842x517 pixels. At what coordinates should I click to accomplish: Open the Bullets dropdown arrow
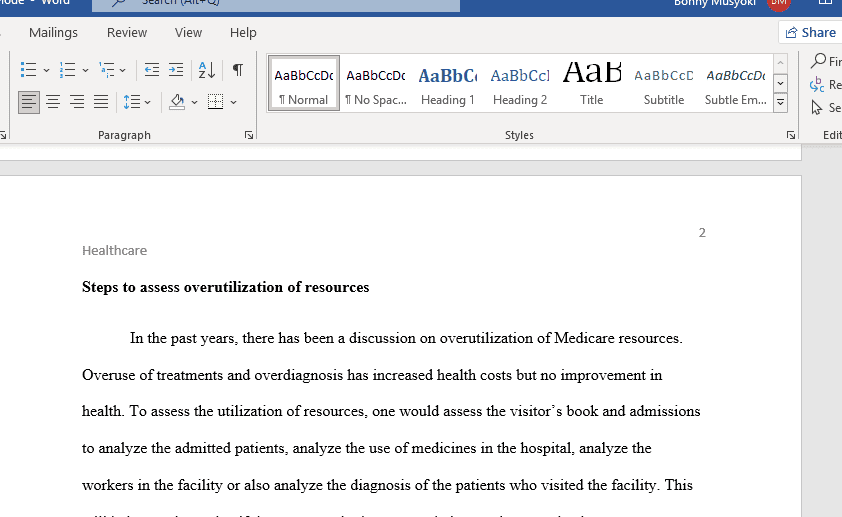pos(46,70)
